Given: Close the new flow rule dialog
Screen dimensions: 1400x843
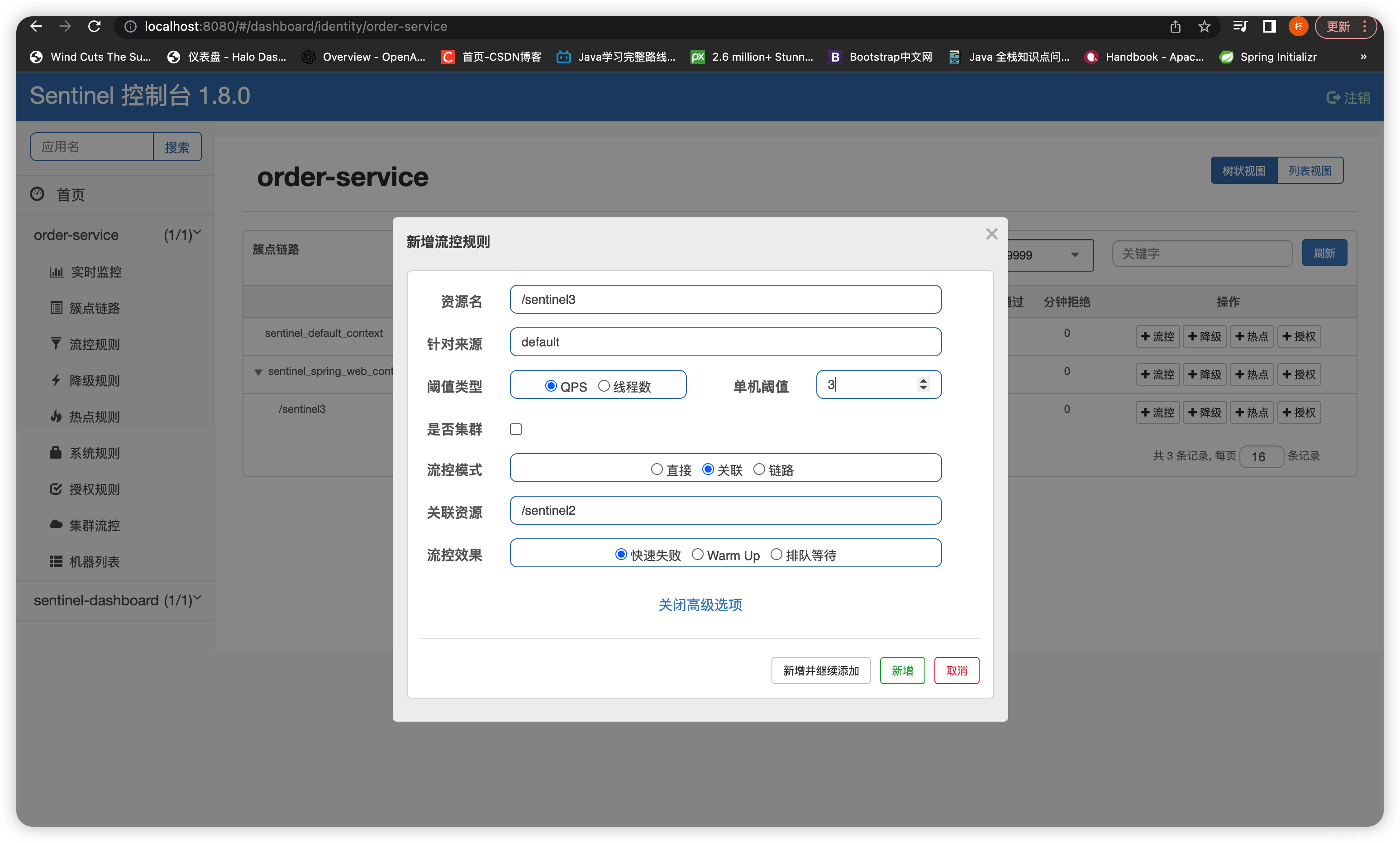Looking at the screenshot, I should (x=991, y=234).
